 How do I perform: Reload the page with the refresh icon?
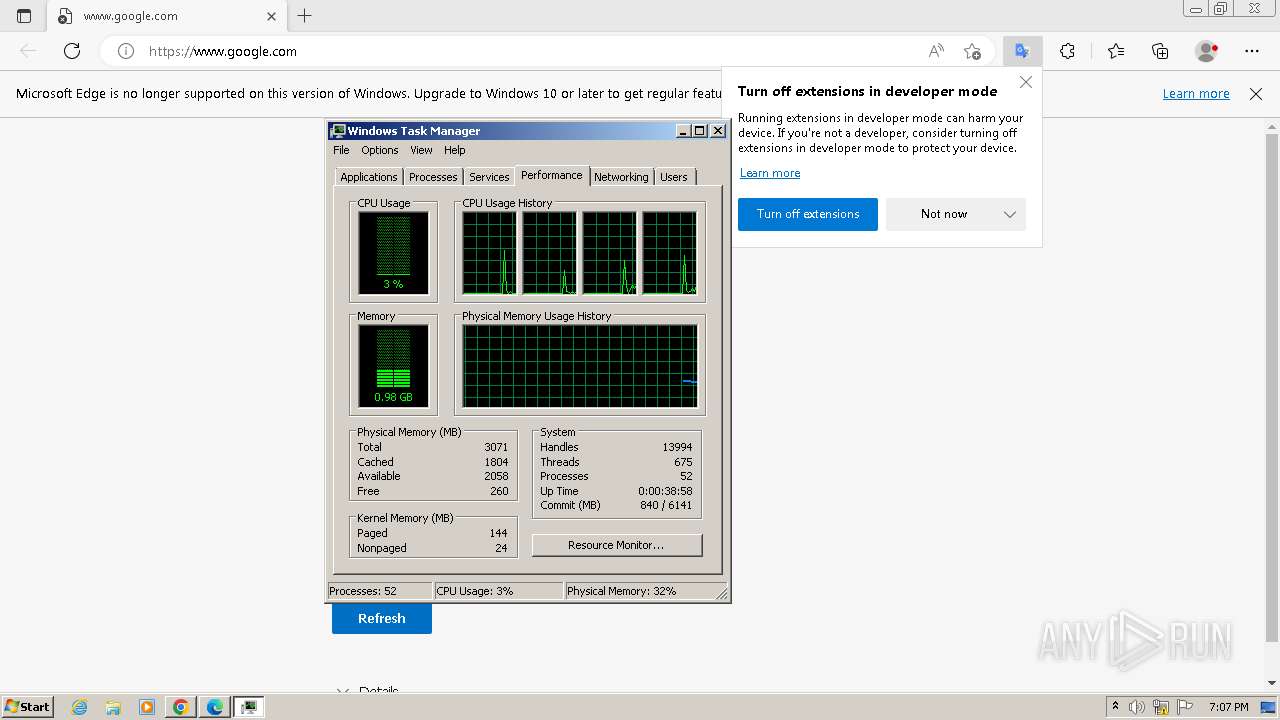tap(72, 51)
